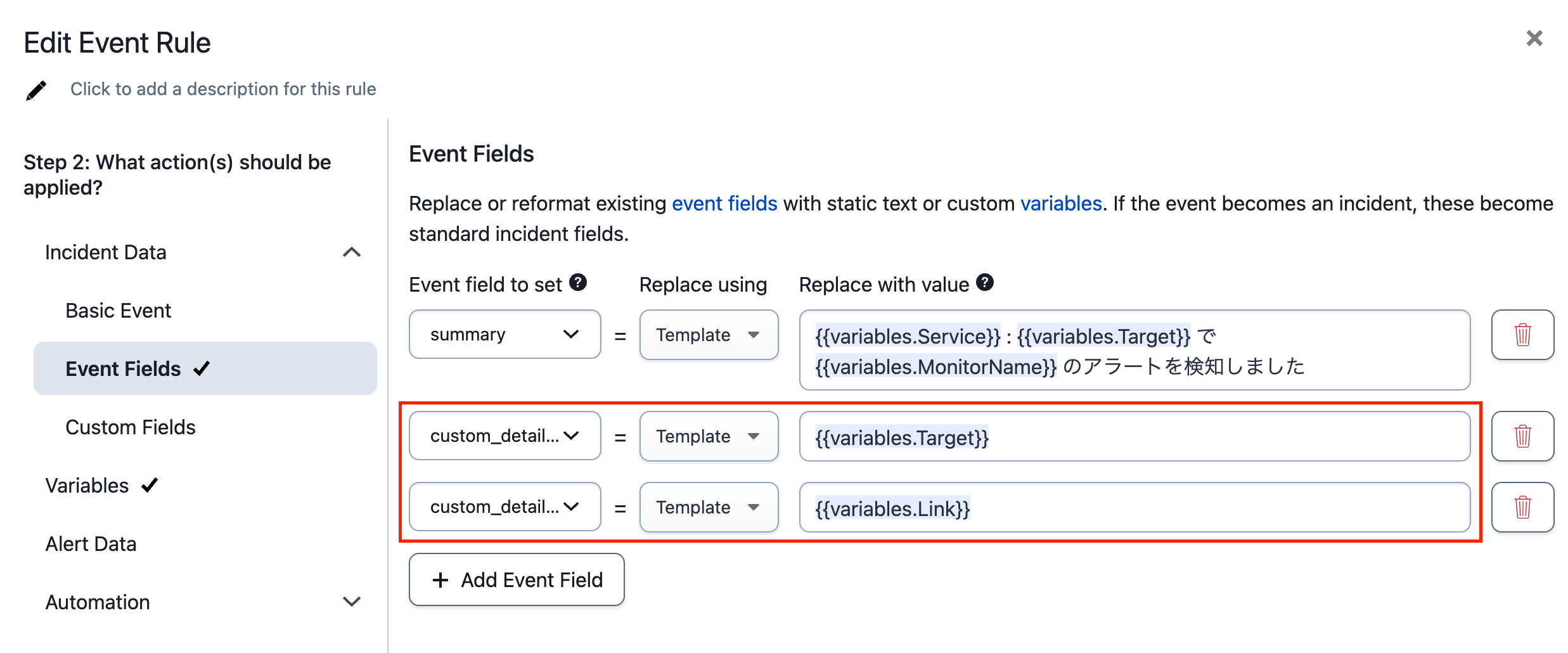Expand the Automation section
The width and height of the screenshot is (1568, 653).
(351, 602)
